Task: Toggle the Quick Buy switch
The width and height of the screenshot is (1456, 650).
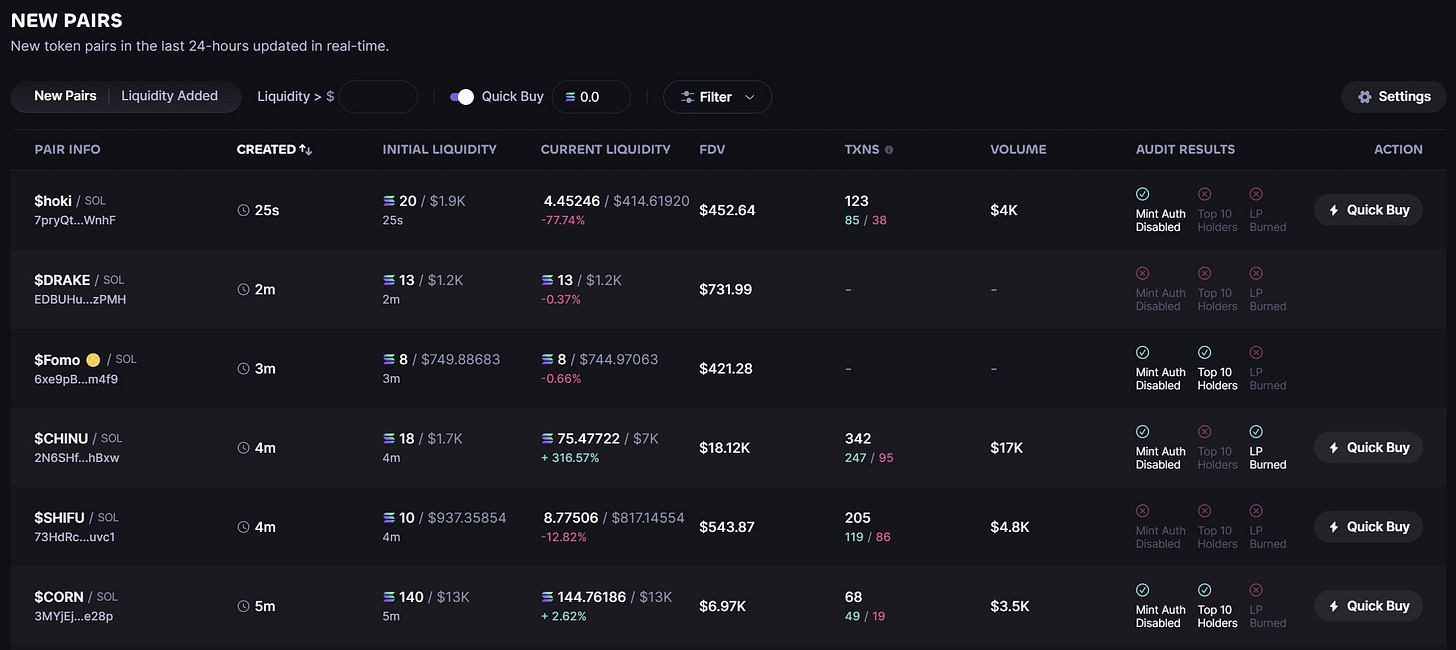Action: pyautogui.click(x=462, y=97)
